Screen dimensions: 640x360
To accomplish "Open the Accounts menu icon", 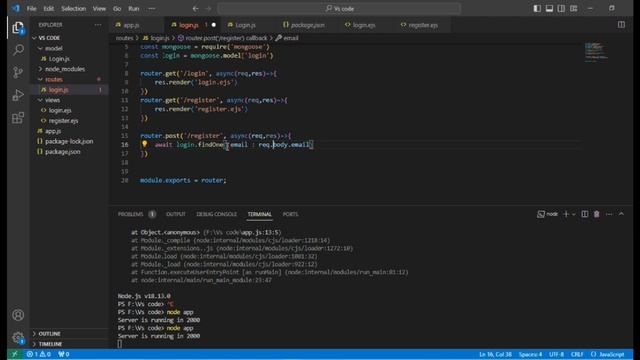I will point(18,315).
